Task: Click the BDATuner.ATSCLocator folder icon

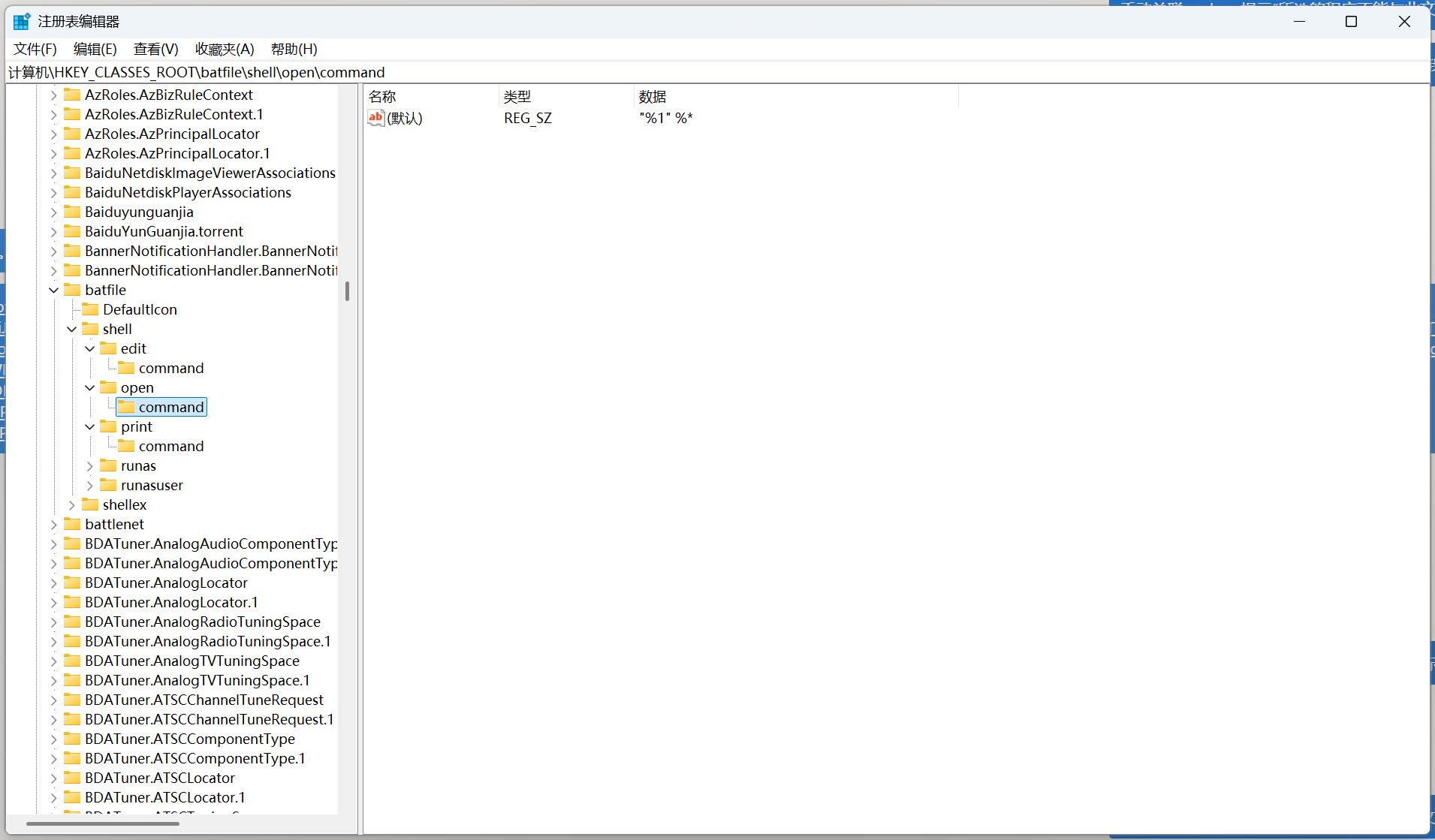Action: click(72, 778)
